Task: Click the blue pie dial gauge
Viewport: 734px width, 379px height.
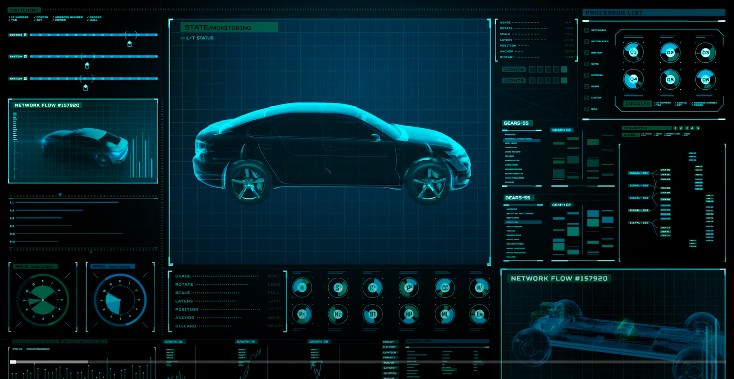Action: coord(120,299)
